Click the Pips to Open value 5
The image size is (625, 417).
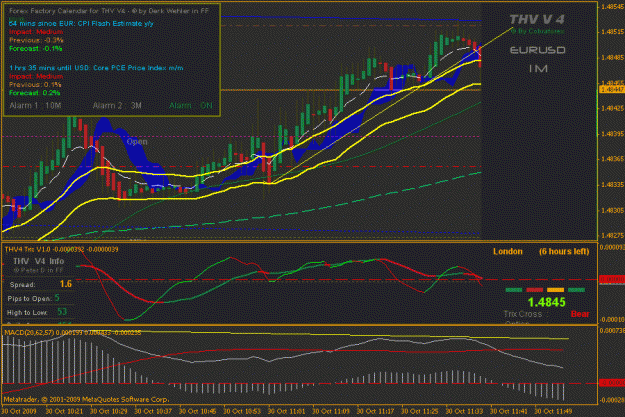(57, 298)
